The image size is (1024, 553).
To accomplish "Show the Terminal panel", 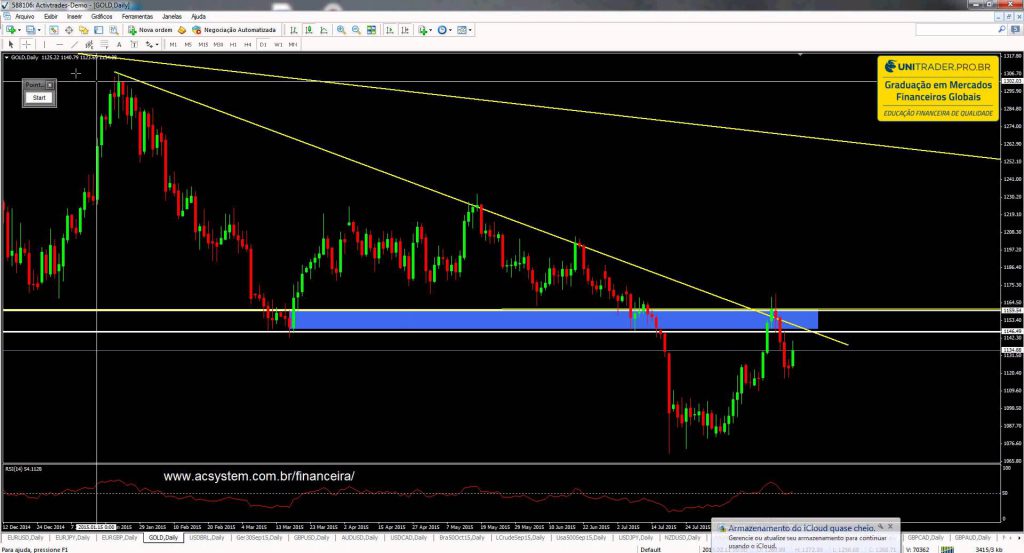I will pos(99,30).
